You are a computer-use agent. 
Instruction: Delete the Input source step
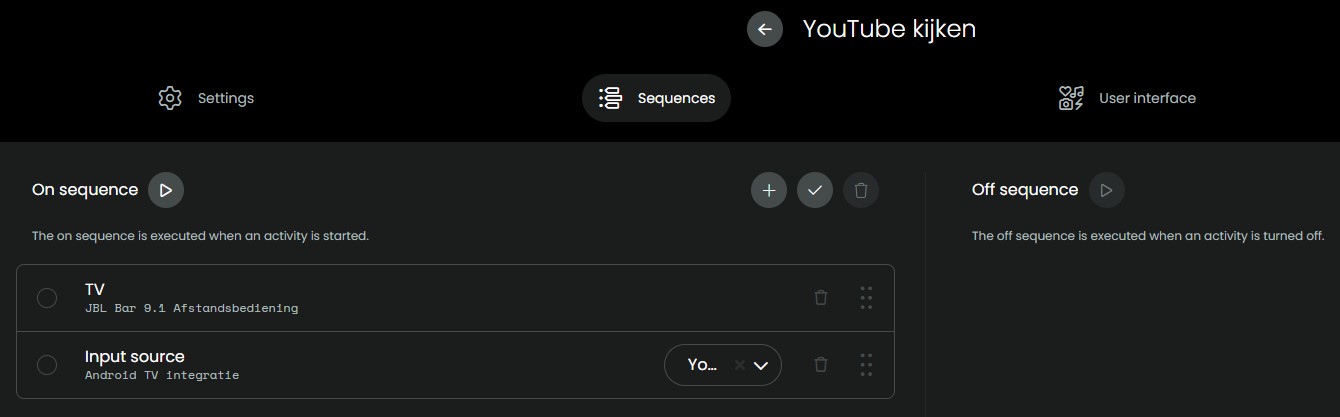click(x=821, y=365)
